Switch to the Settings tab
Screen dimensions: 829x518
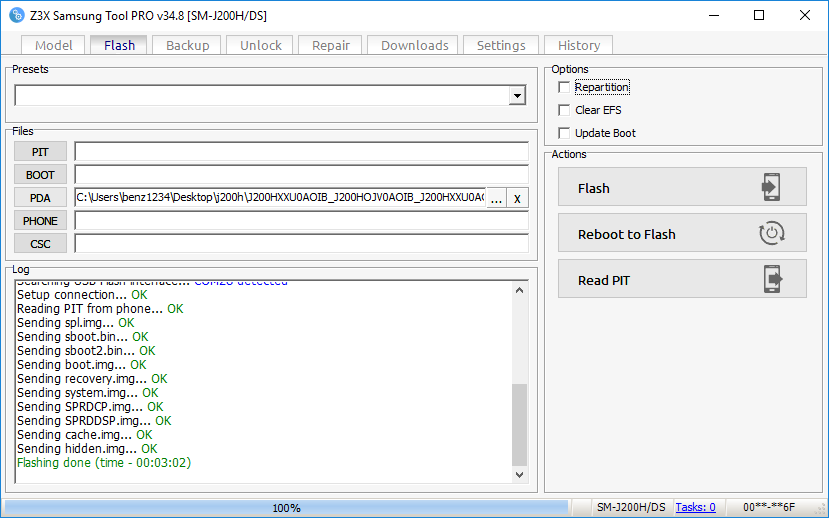point(501,45)
